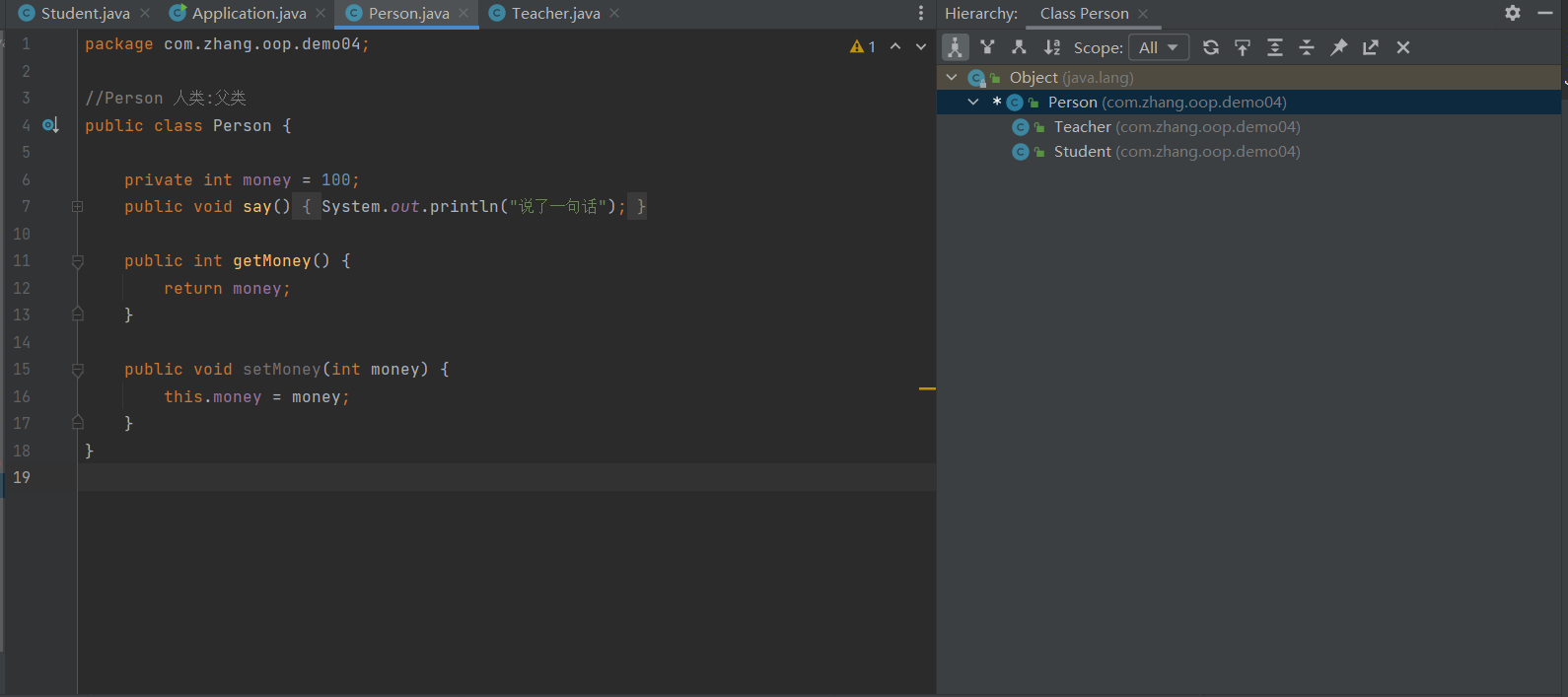This screenshot has width=1568, height=697.
Task: Select the Class Hierarchy view button
Action: pos(955,47)
